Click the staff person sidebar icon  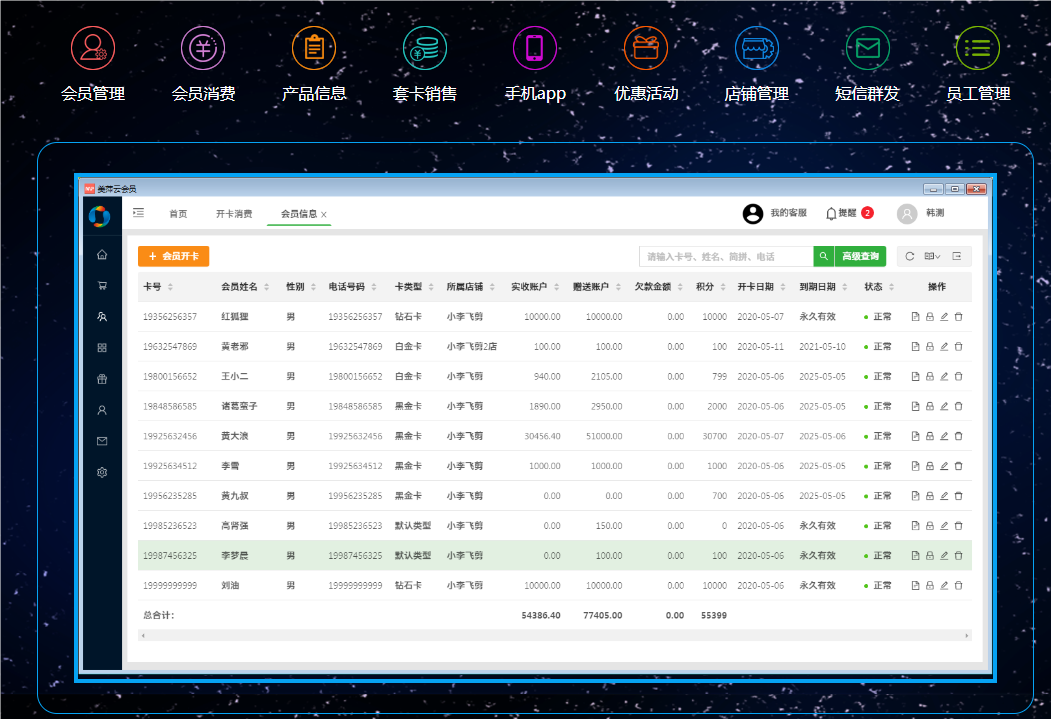point(102,410)
